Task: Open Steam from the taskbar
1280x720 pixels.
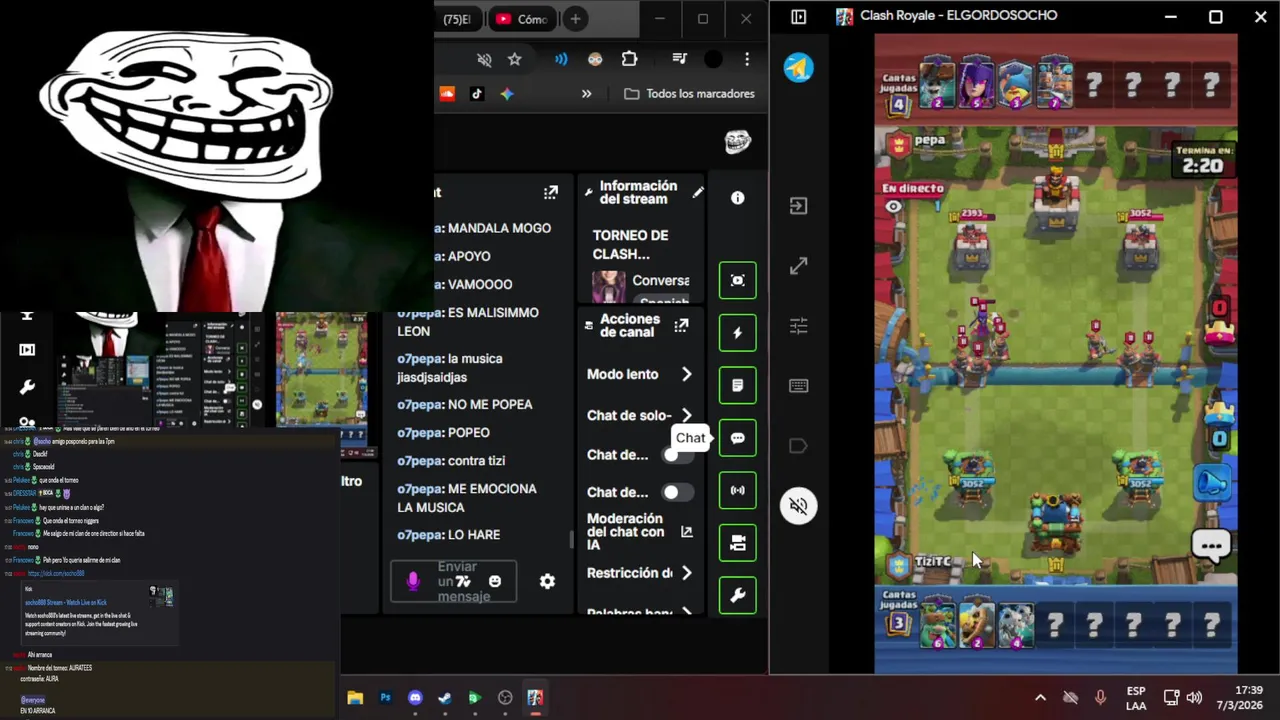Action: pyautogui.click(x=445, y=698)
